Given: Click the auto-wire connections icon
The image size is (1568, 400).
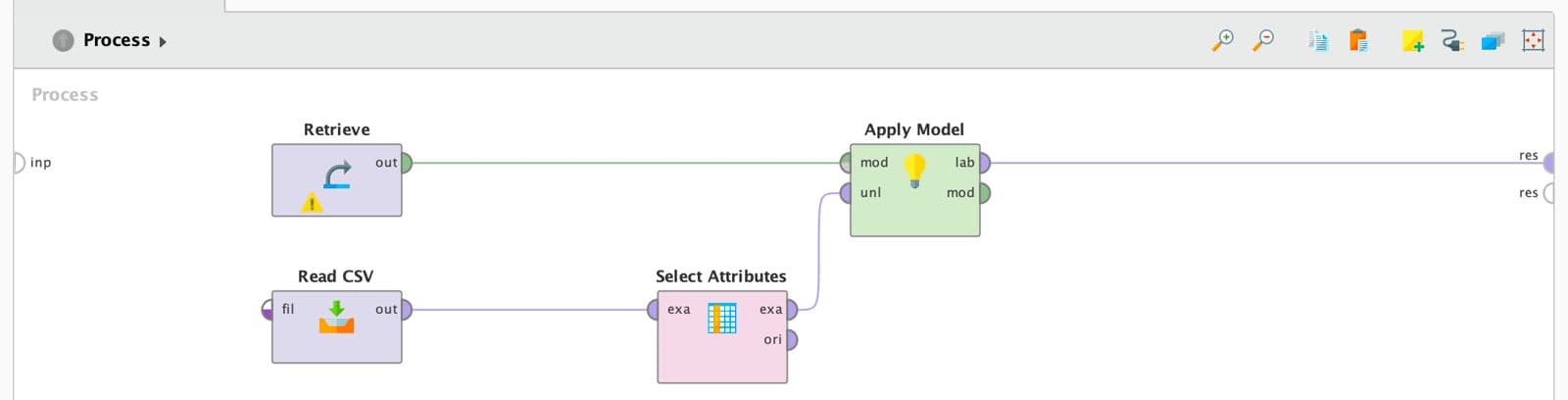Looking at the screenshot, I should click(x=1452, y=40).
